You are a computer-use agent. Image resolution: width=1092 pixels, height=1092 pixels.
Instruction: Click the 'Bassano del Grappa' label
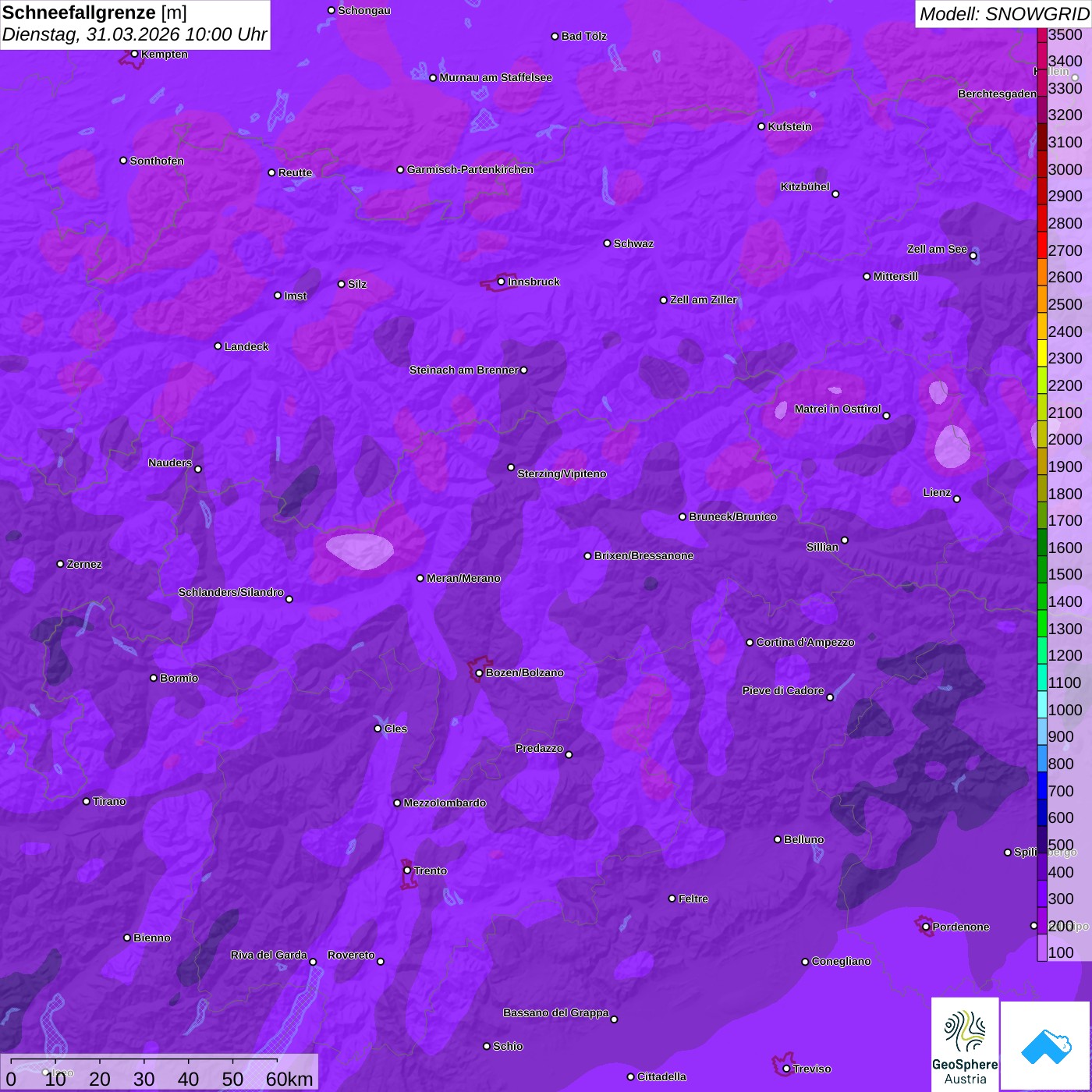pos(555,1012)
